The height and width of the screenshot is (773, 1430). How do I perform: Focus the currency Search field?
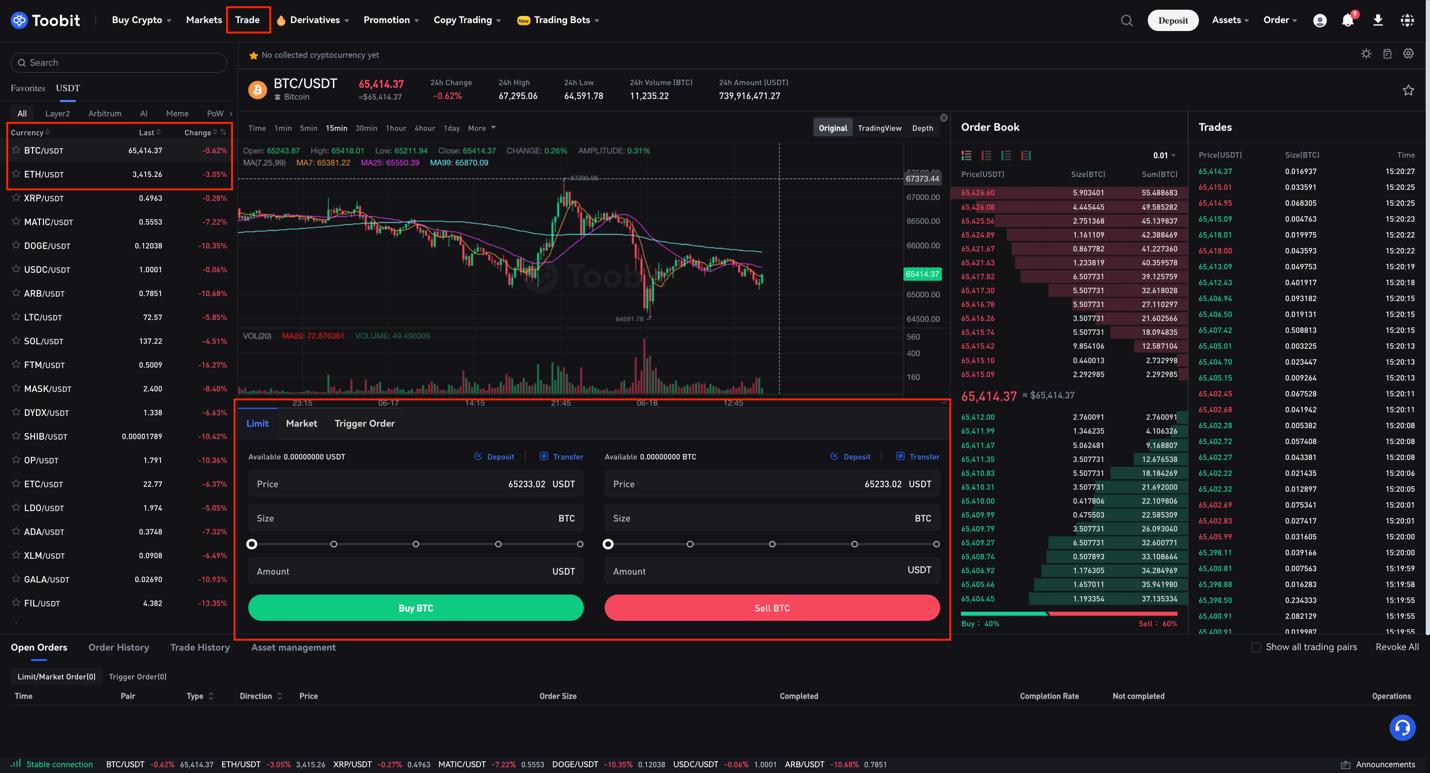click(119, 62)
